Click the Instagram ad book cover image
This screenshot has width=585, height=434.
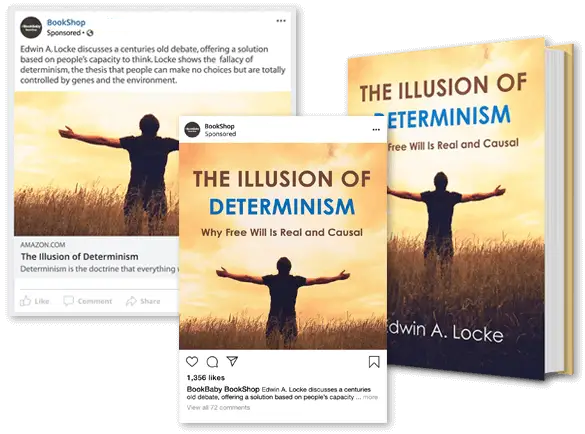283,246
